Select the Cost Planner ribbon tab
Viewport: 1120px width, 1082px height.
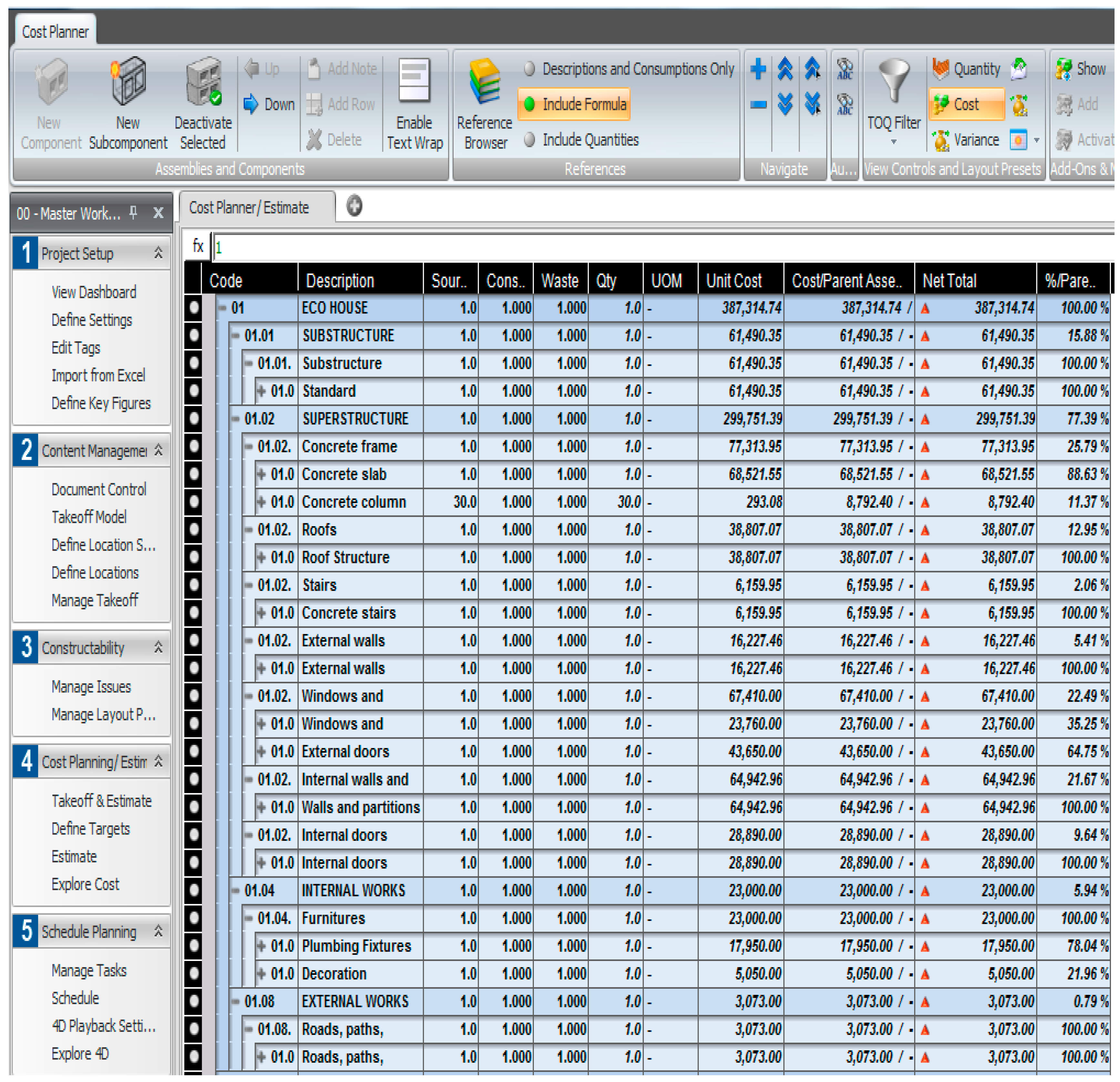click(x=55, y=32)
